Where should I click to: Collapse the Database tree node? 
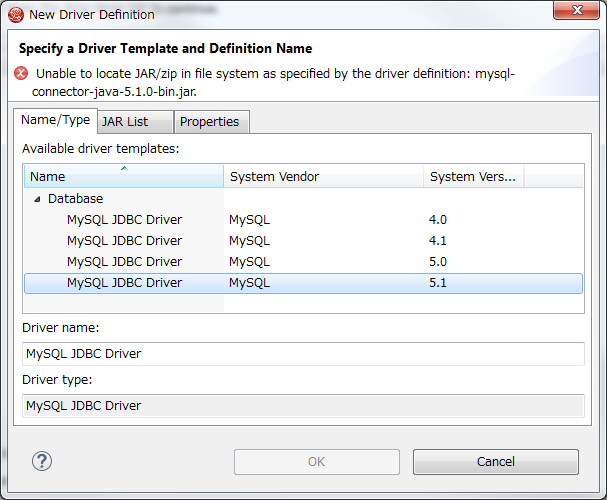click(37, 199)
